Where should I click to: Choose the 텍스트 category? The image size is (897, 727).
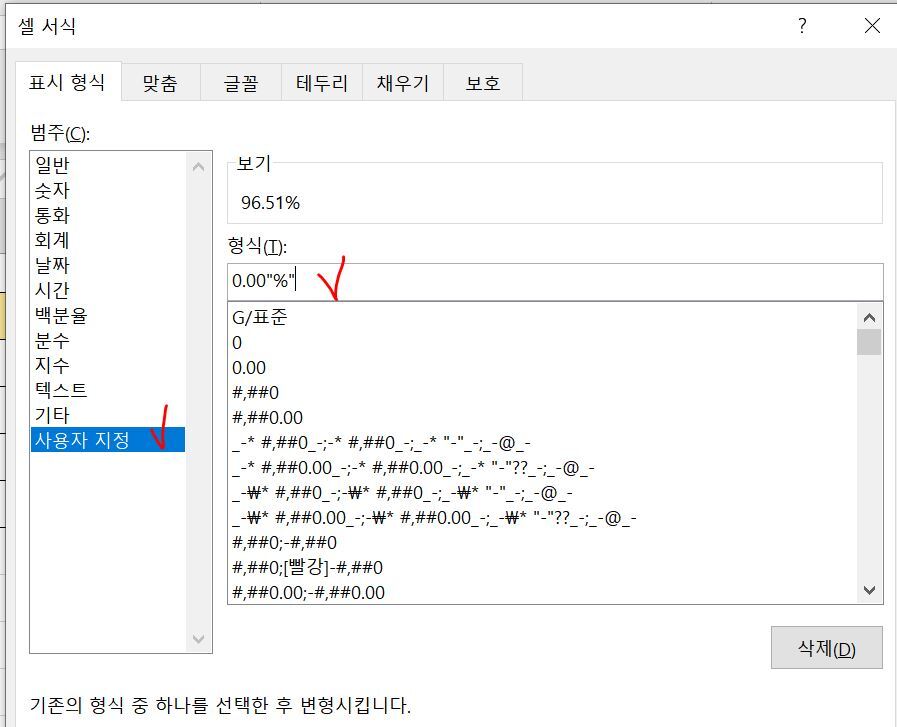click(x=108, y=390)
